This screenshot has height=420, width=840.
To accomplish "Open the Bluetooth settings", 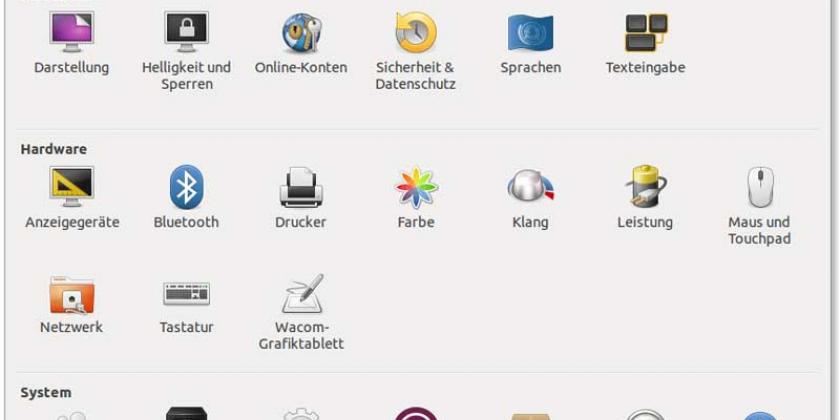I will click(x=186, y=188).
